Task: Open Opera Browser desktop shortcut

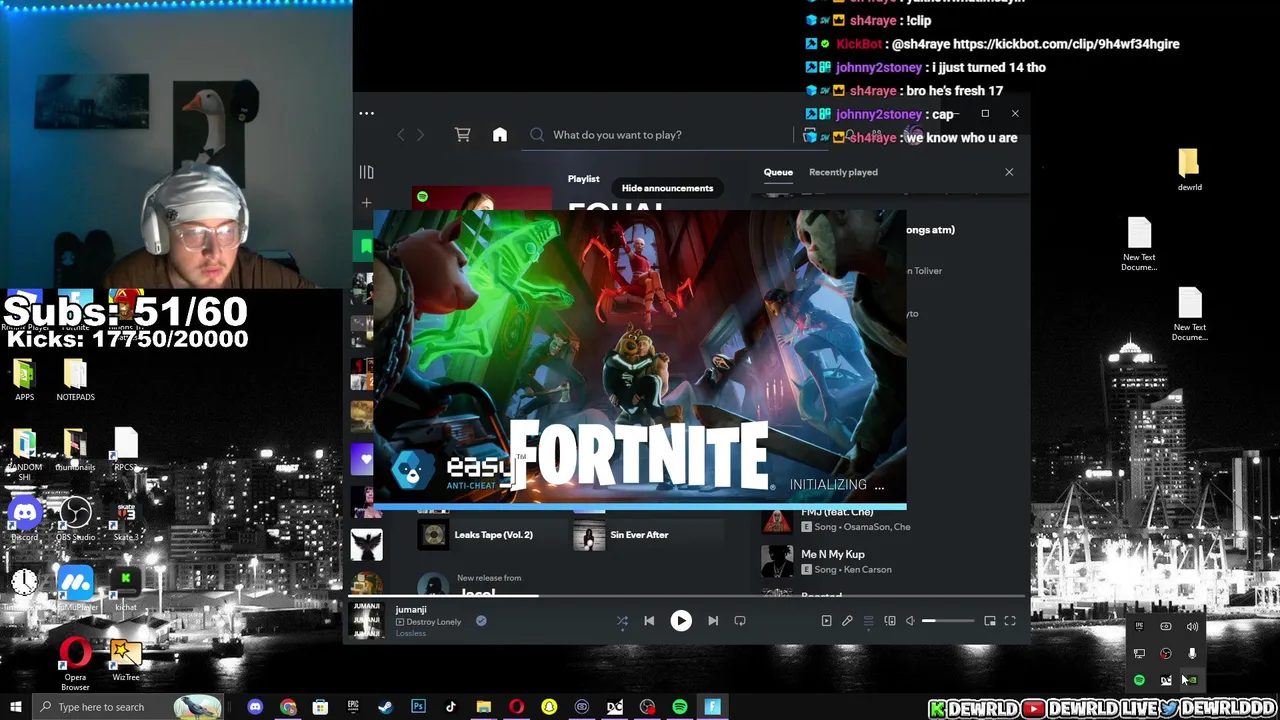Action: tap(75, 665)
